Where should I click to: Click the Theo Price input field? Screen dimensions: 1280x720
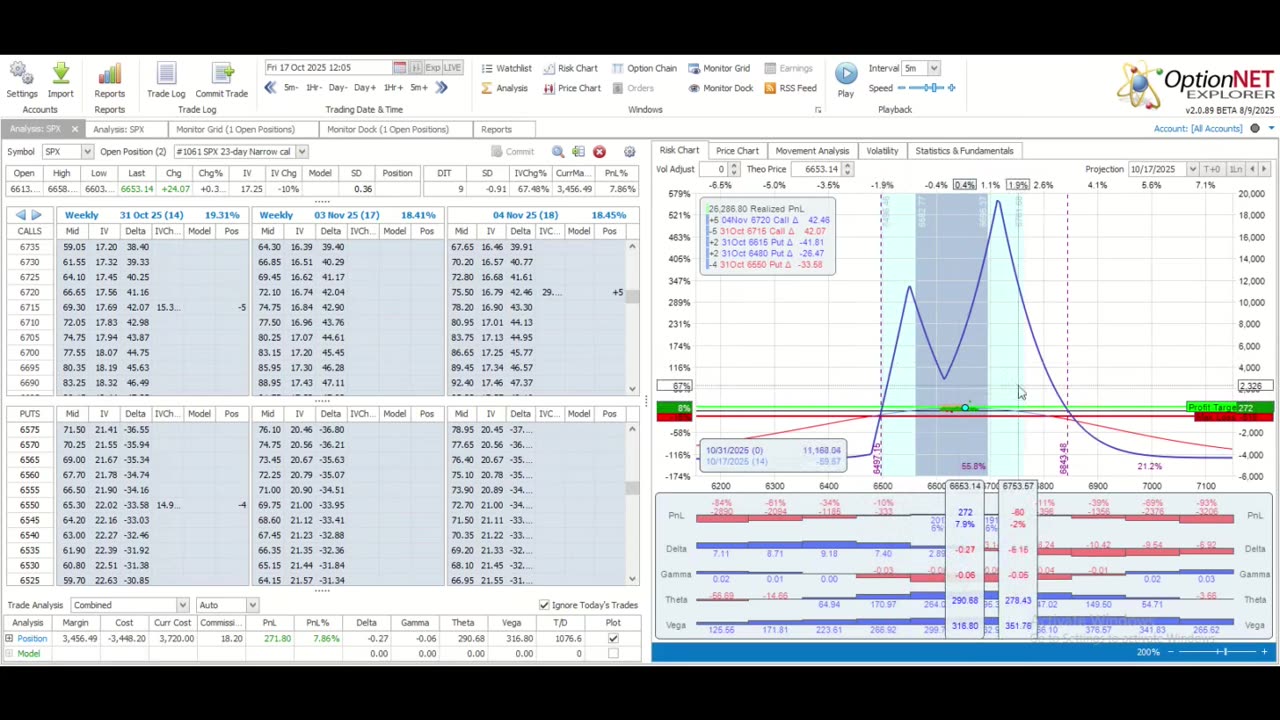point(815,169)
